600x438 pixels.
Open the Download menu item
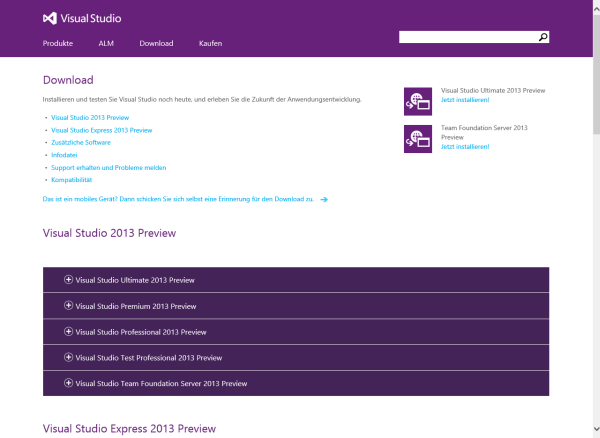(156, 43)
